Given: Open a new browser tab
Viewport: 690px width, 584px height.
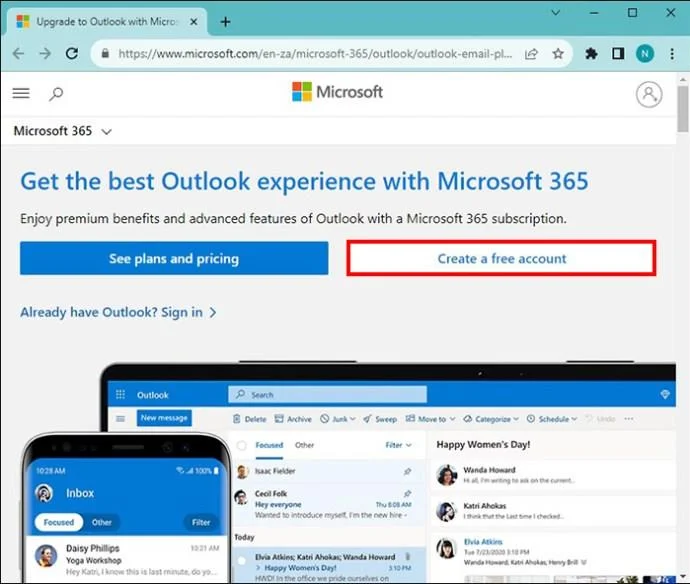Looking at the screenshot, I should [x=225, y=22].
